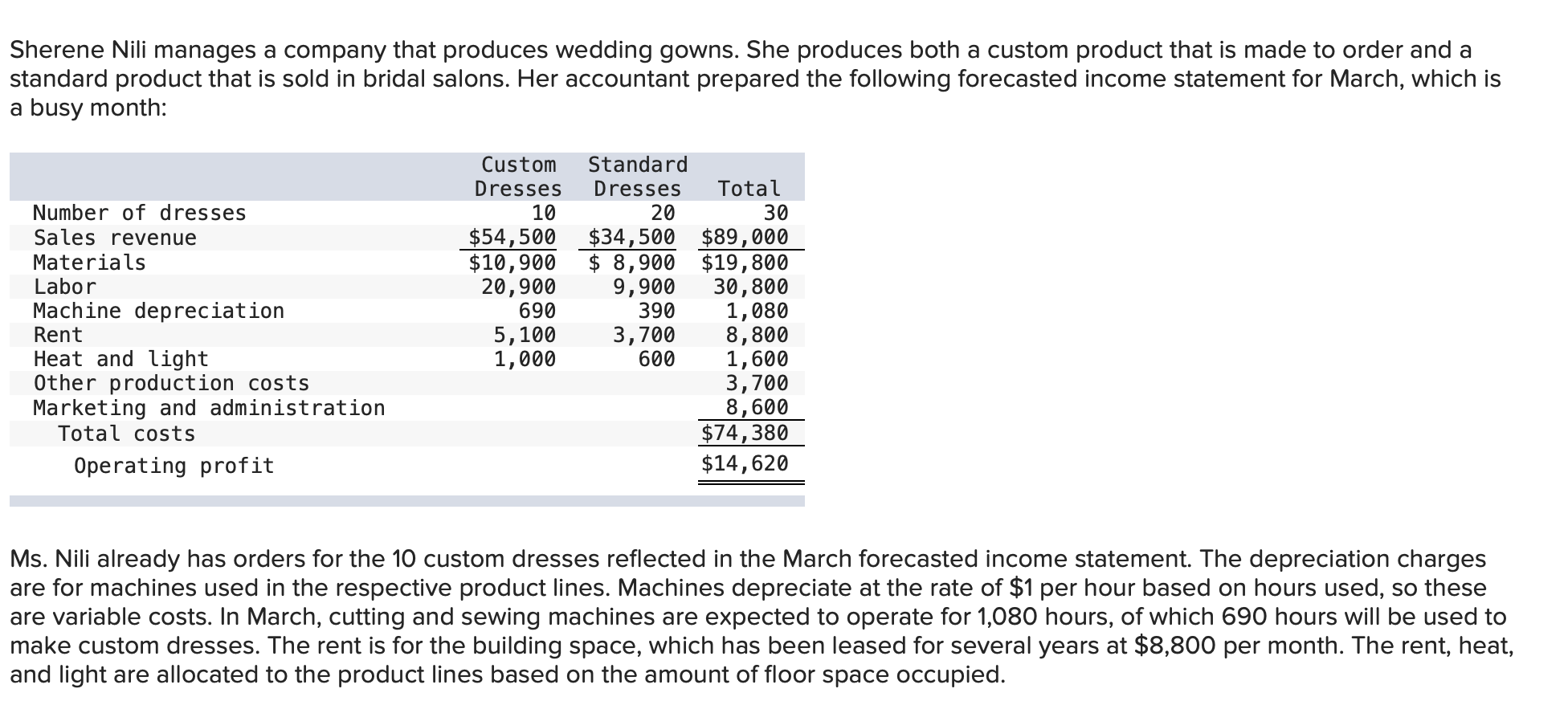The image size is (1568, 705).
Task: Select total rent value 8,800
Action: [757, 335]
